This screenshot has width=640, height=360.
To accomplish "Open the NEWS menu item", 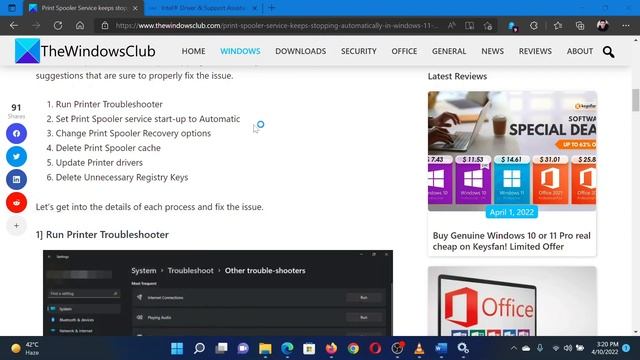I will 492,51.
